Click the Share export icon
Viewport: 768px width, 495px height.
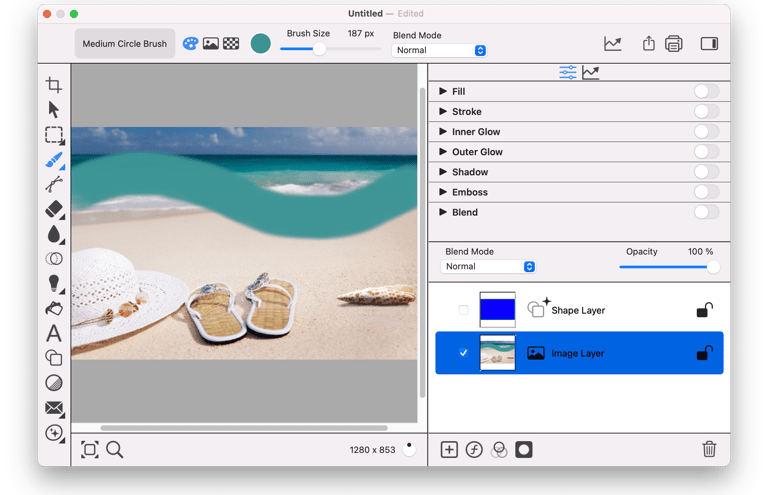[648, 43]
